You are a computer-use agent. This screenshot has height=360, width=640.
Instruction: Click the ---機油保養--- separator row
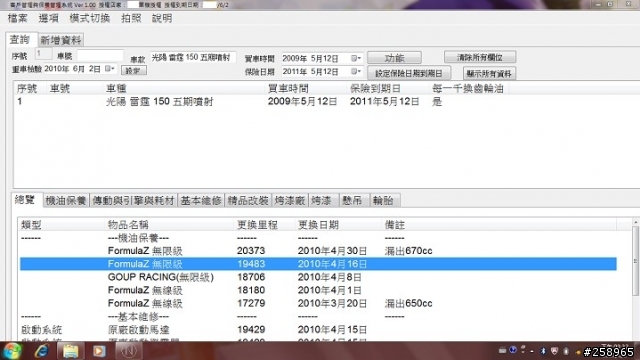coord(318,238)
